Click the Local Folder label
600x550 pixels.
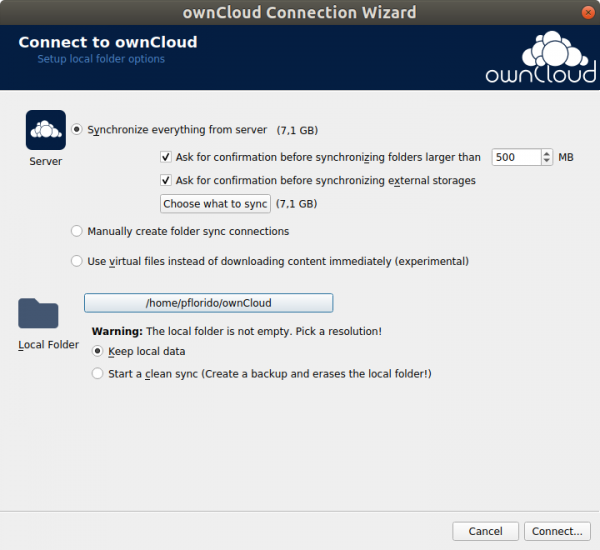[x=48, y=345]
